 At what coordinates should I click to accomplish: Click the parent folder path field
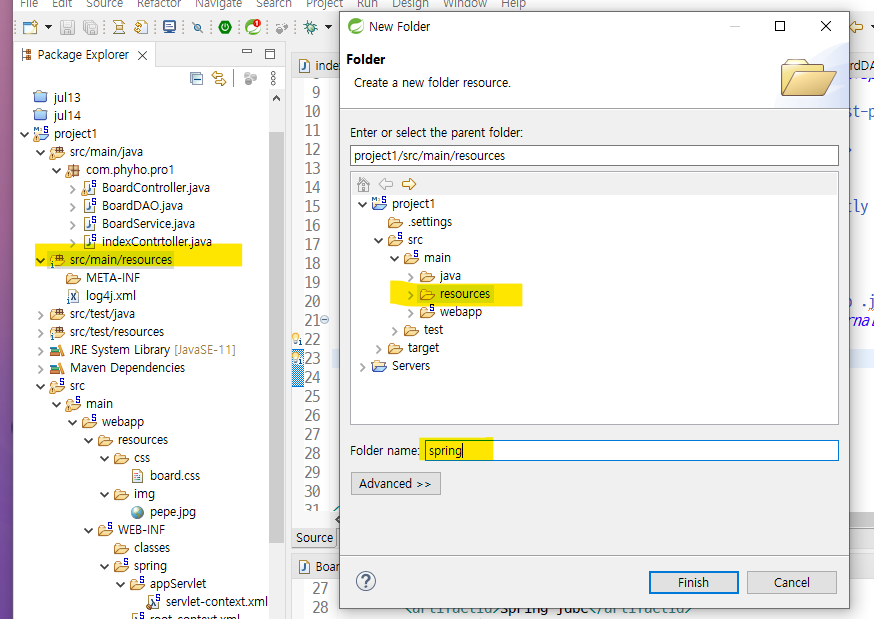tap(594, 155)
